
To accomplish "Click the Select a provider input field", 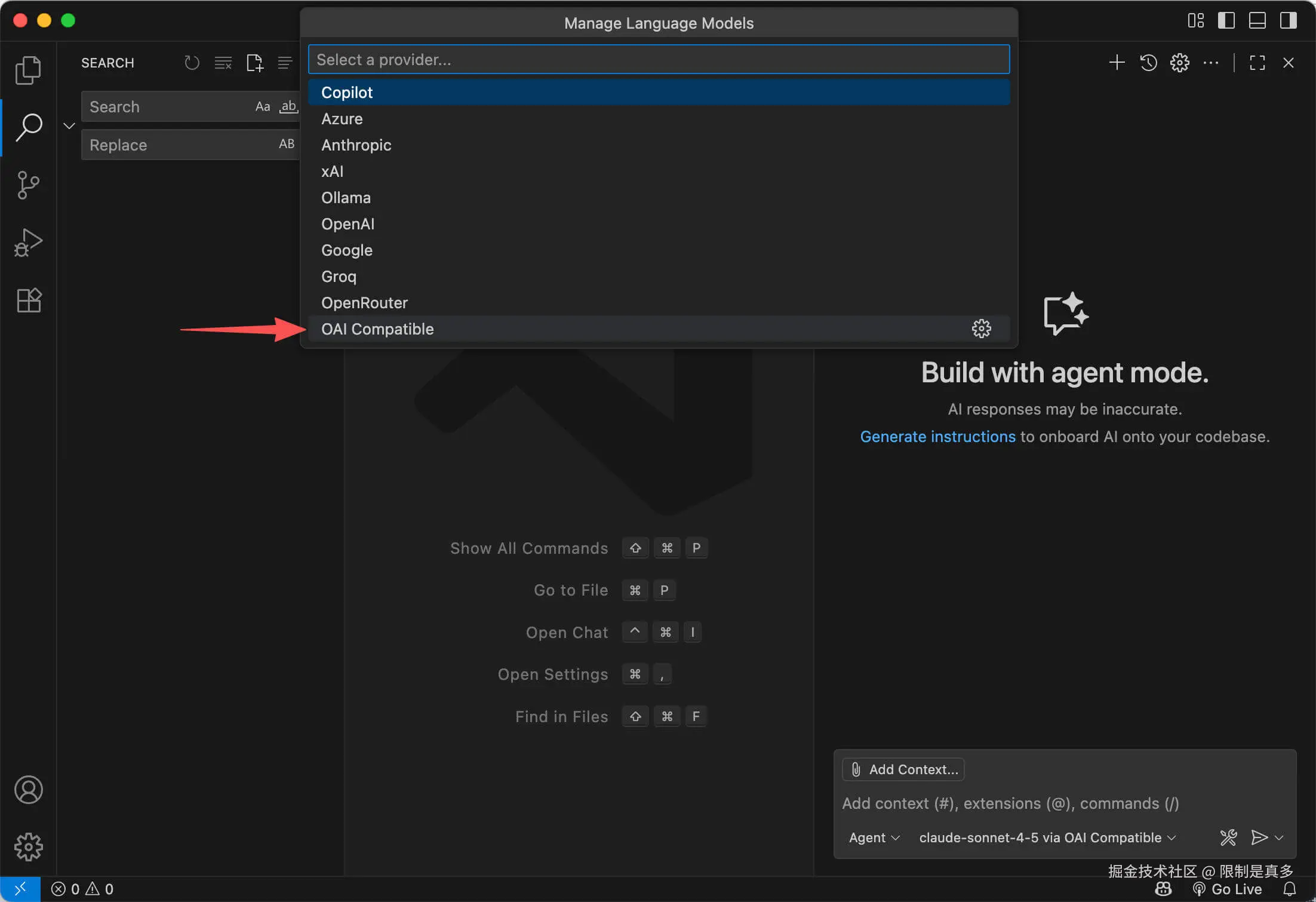I will point(659,60).
